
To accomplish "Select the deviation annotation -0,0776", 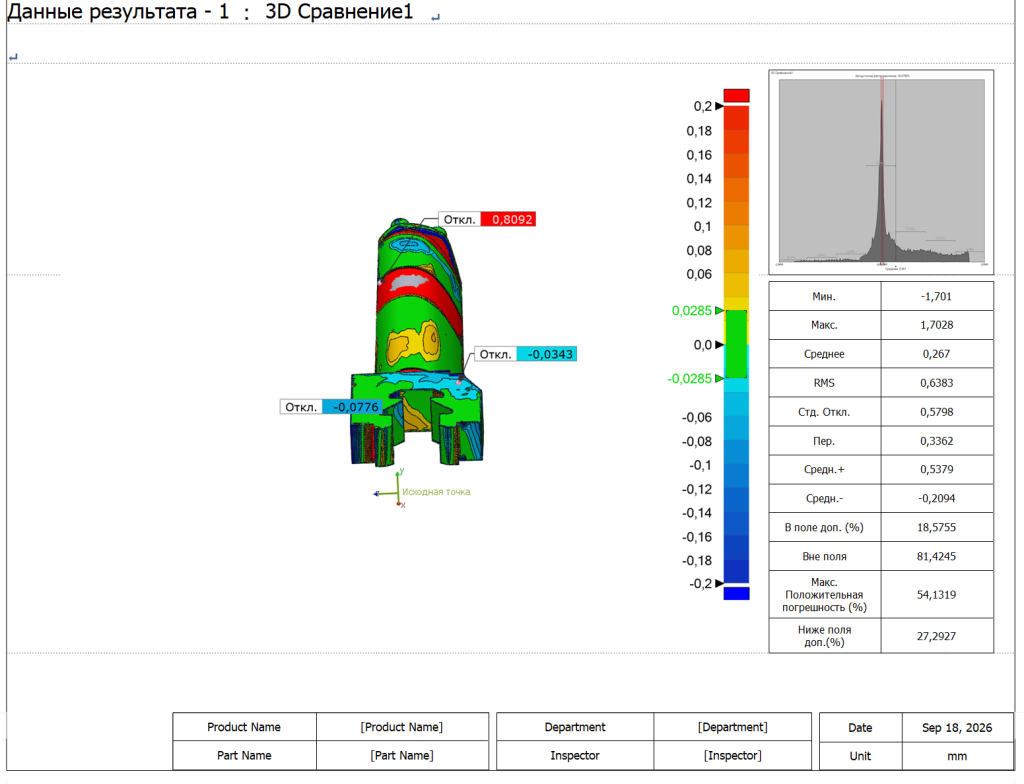I will (x=330, y=407).
